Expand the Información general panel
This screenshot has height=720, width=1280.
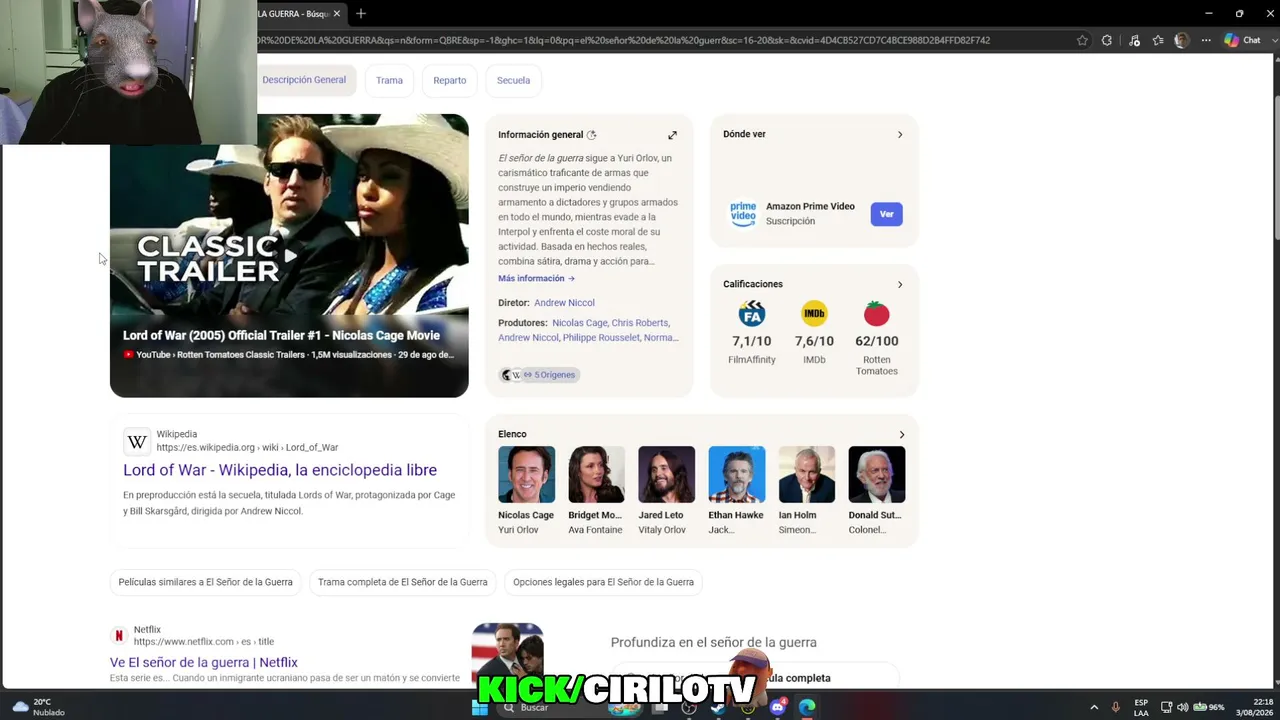coord(672,135)
